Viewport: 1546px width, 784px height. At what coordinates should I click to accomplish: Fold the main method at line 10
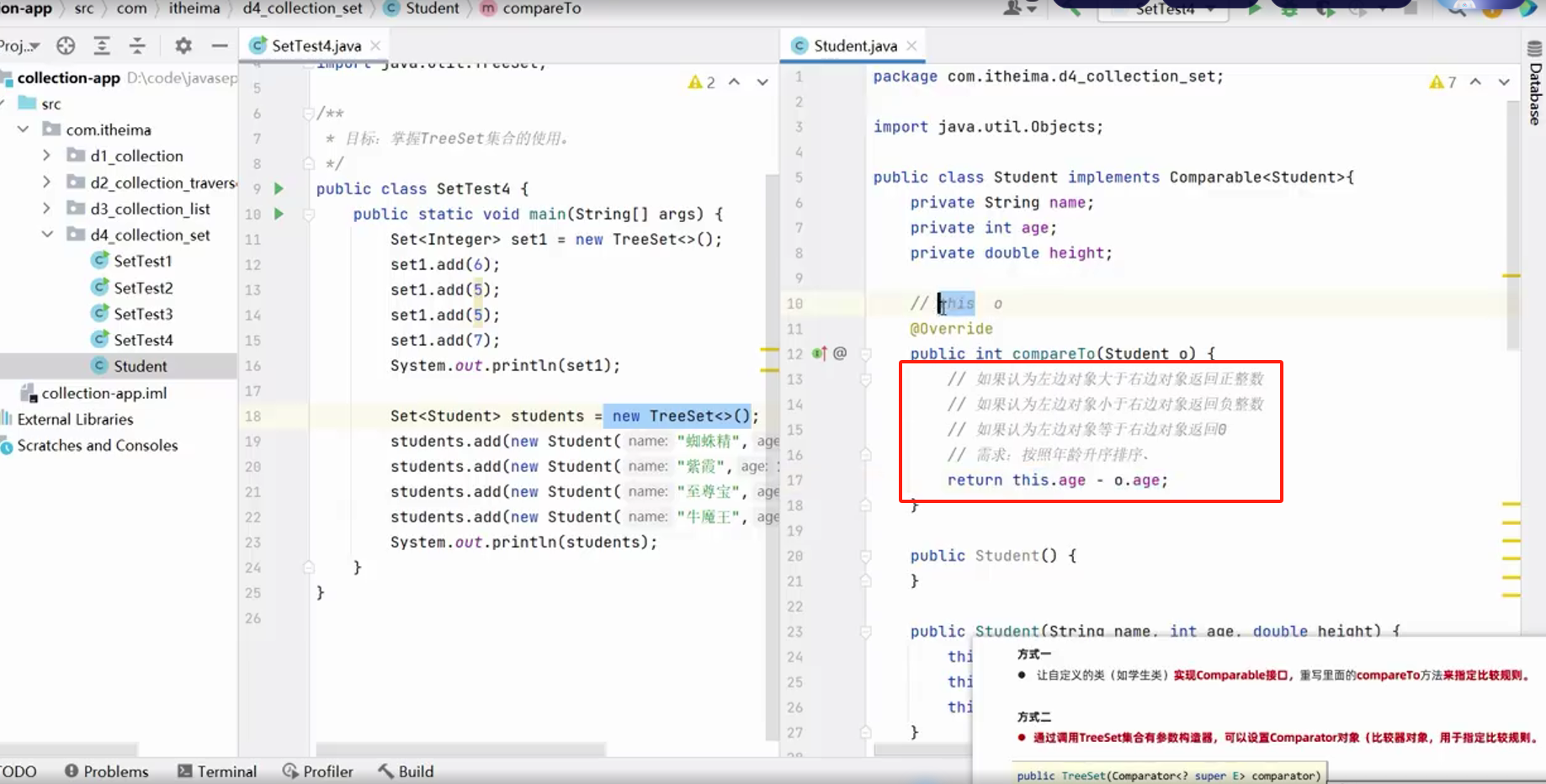[309, 215]
